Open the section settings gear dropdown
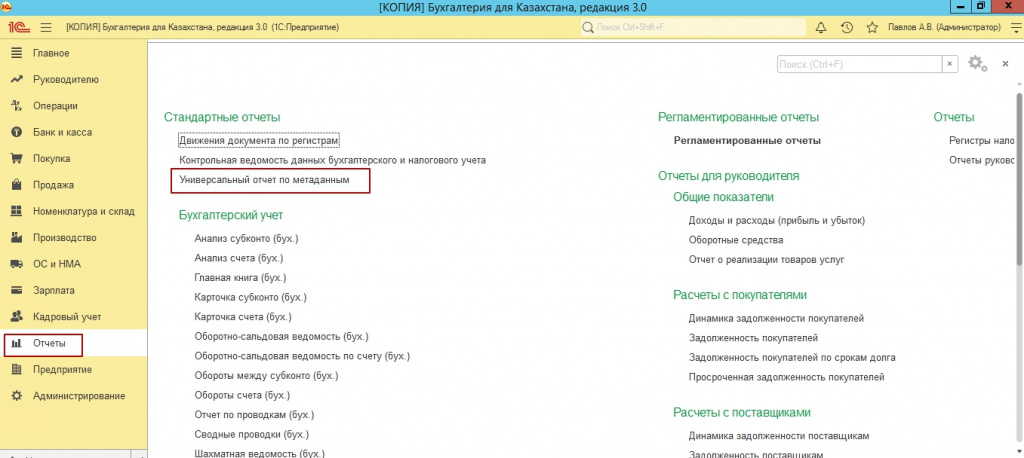 tap(978, 63)
